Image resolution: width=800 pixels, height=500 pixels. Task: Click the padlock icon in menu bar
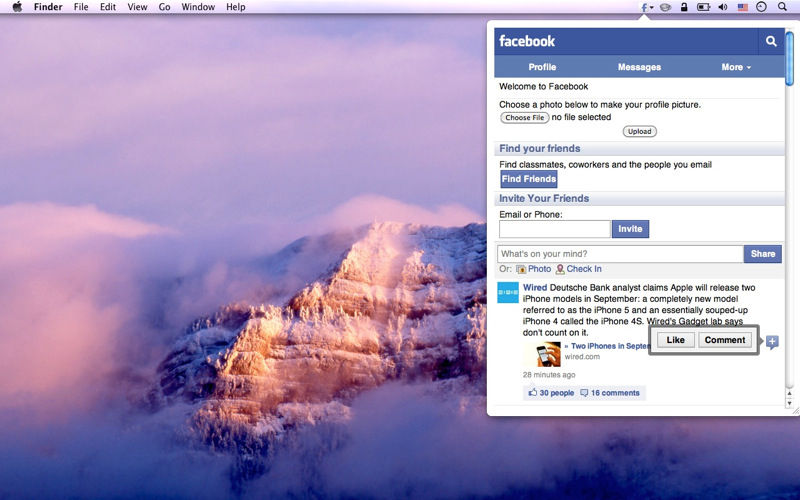[x=684, y=7]
